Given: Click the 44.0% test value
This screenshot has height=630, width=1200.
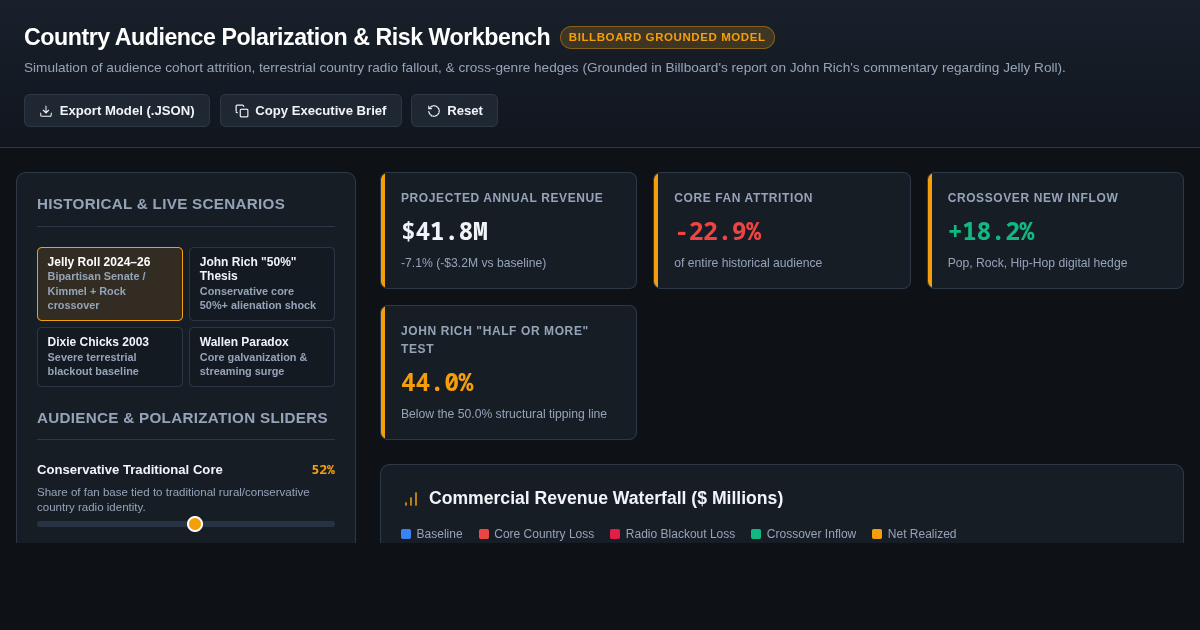Looking at the screenshot, I should 437,382.
